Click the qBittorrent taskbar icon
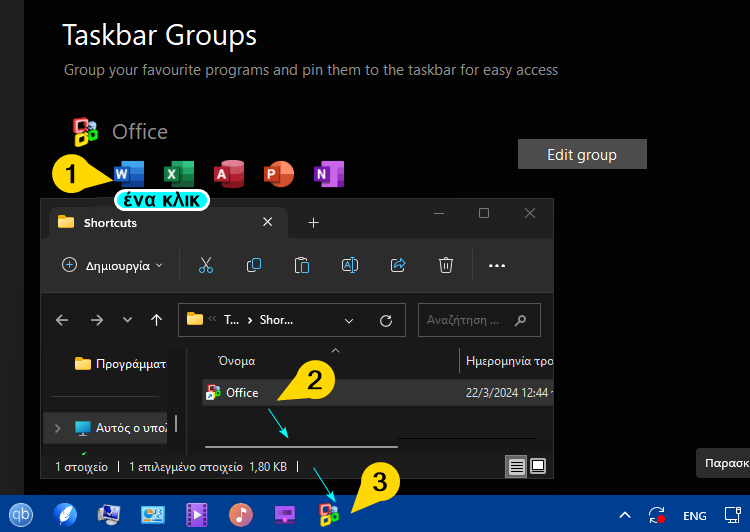Screen dimensions: 750x532 tap(21, 515)
